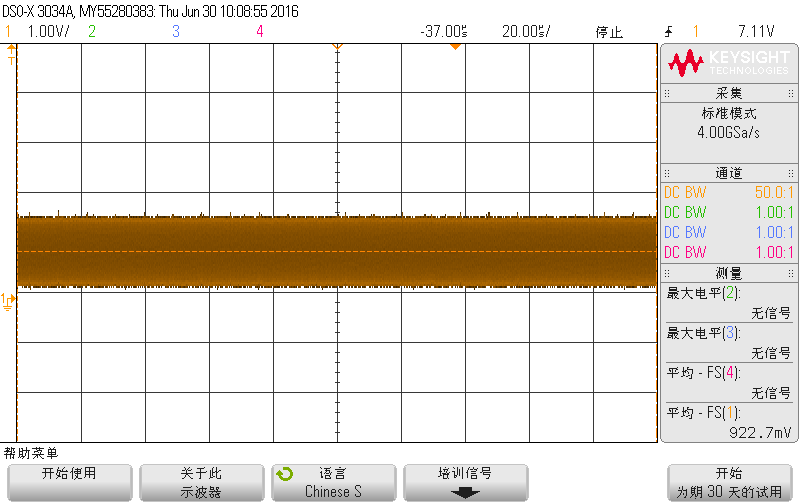Click the 语言 Chinese S softkey
This screenshot has width=800, height=503.
click(x=334, y=483)
